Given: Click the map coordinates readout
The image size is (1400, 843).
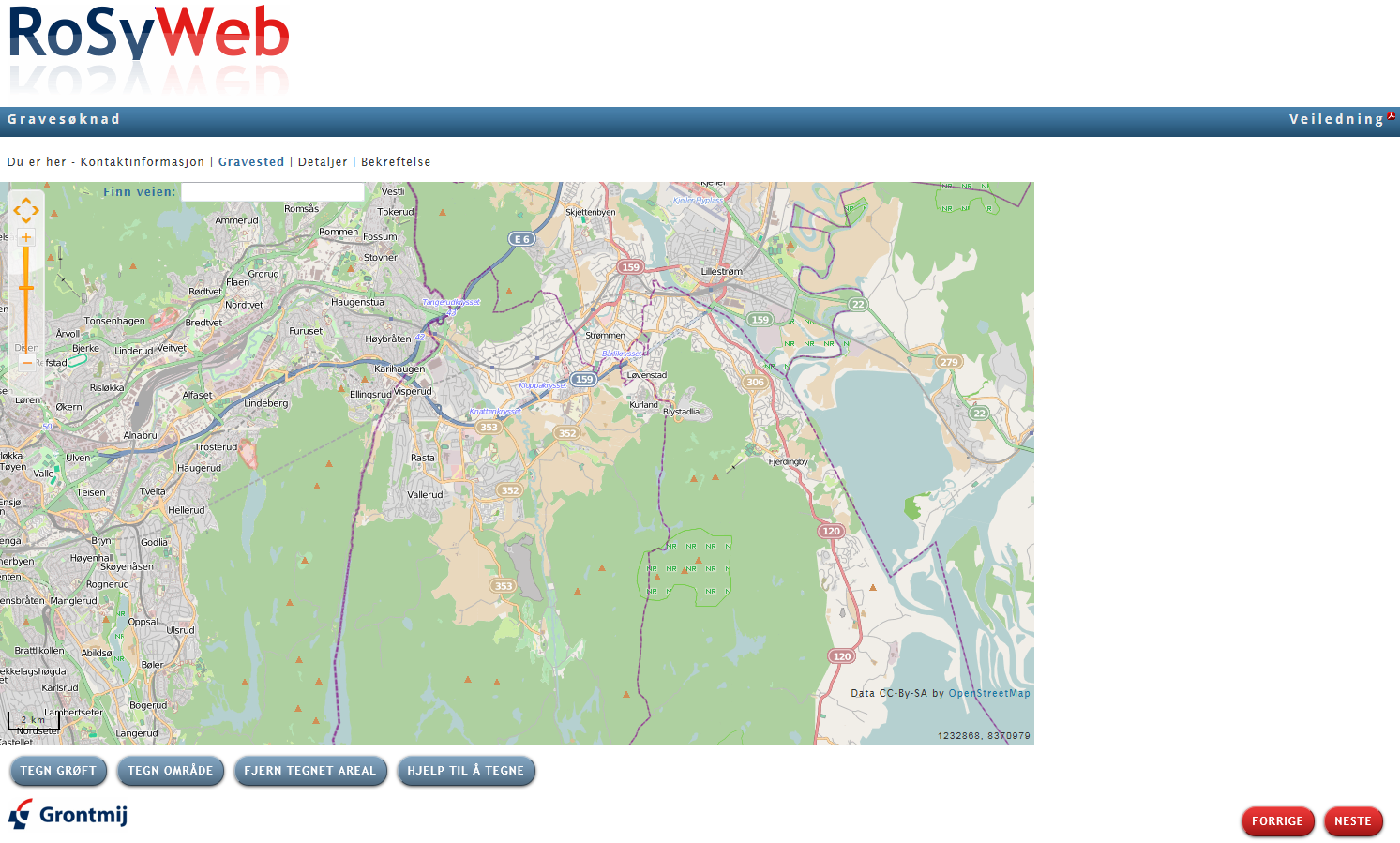Looking at the screenshot, I should click(984, 736).
